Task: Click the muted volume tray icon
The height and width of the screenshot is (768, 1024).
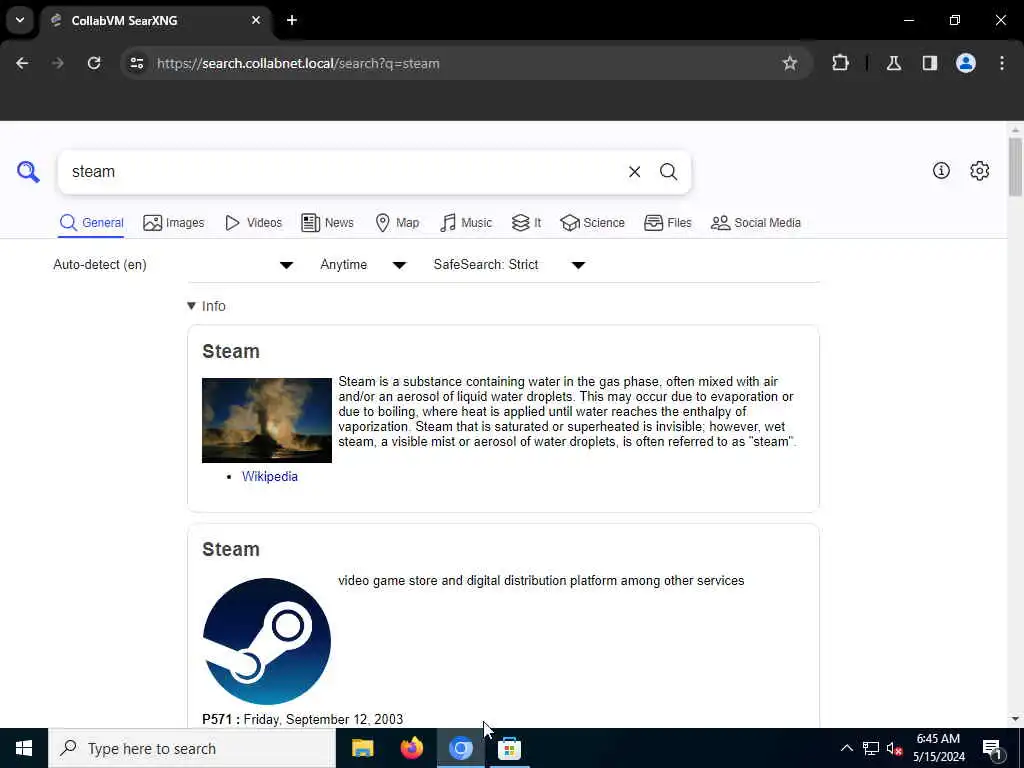Action: coord(895,748)
